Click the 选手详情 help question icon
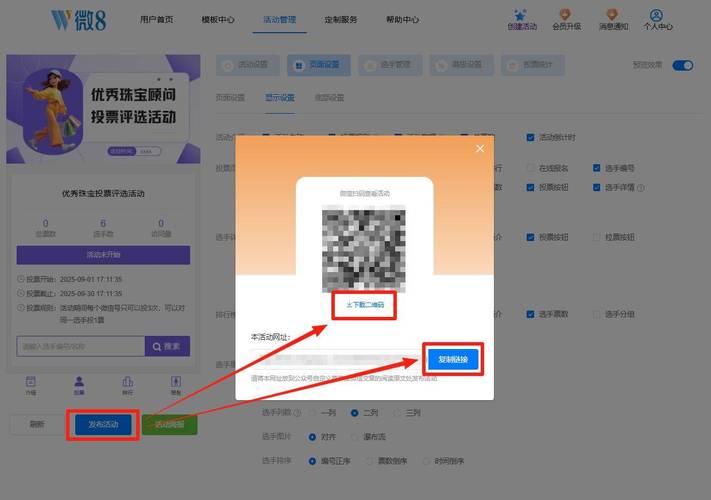This screenshot has width=711, height=500. coord(641,188)
